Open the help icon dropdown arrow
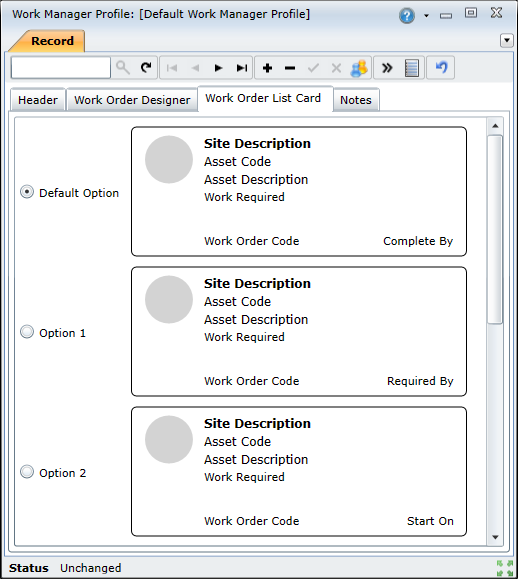Screen dimensions: 518x579 (426, 16)
